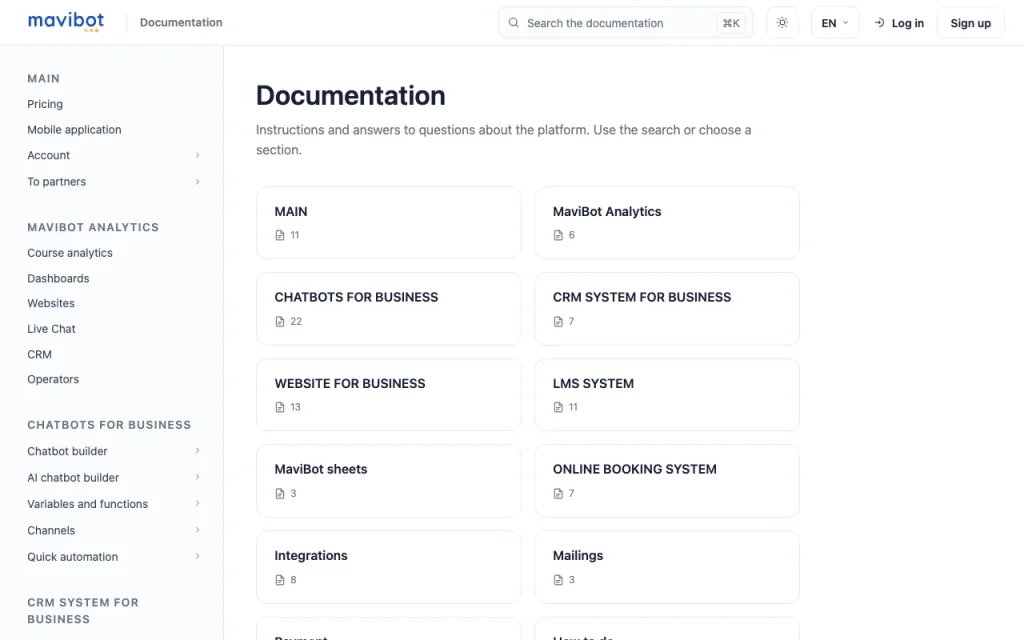Open the CHATBOTS FOR BUSINESS card
Viewport: 1024px width, 640px height.
pos(389,309)
